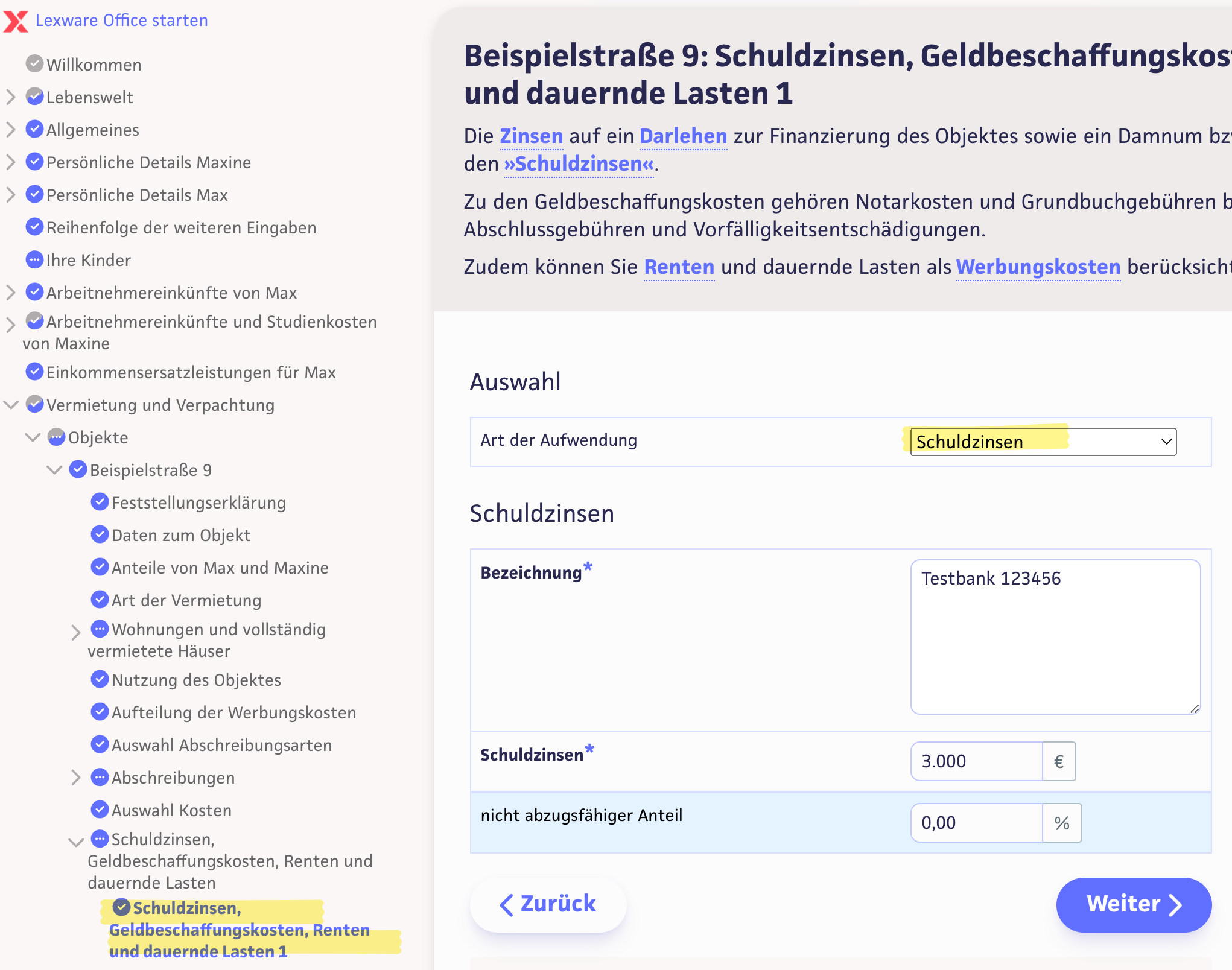
Task: Click the dots status icon next to Ihre Kinder
Action: click(x=35, y=260)
